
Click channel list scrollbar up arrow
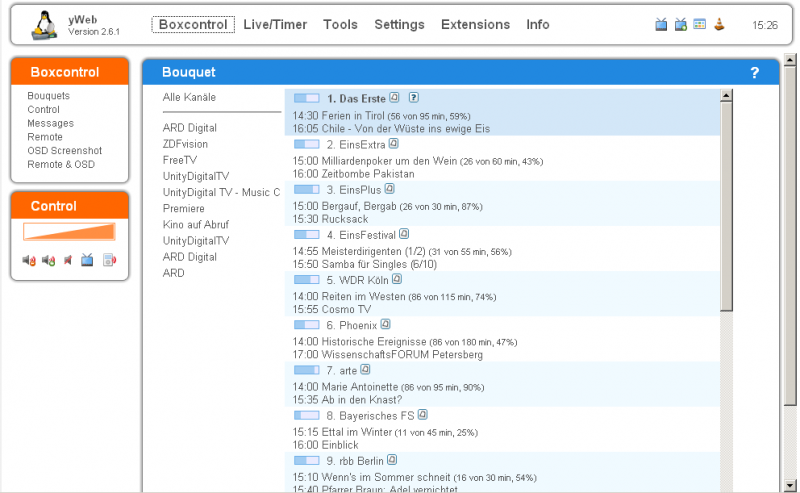tap(727, 95)
